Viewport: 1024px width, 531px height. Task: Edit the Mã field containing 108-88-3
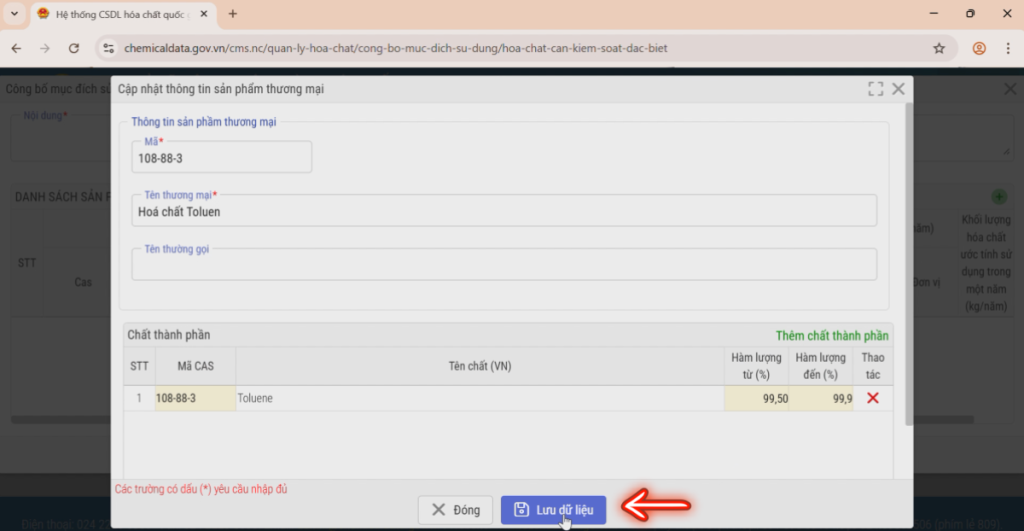(x=221, y=157)
